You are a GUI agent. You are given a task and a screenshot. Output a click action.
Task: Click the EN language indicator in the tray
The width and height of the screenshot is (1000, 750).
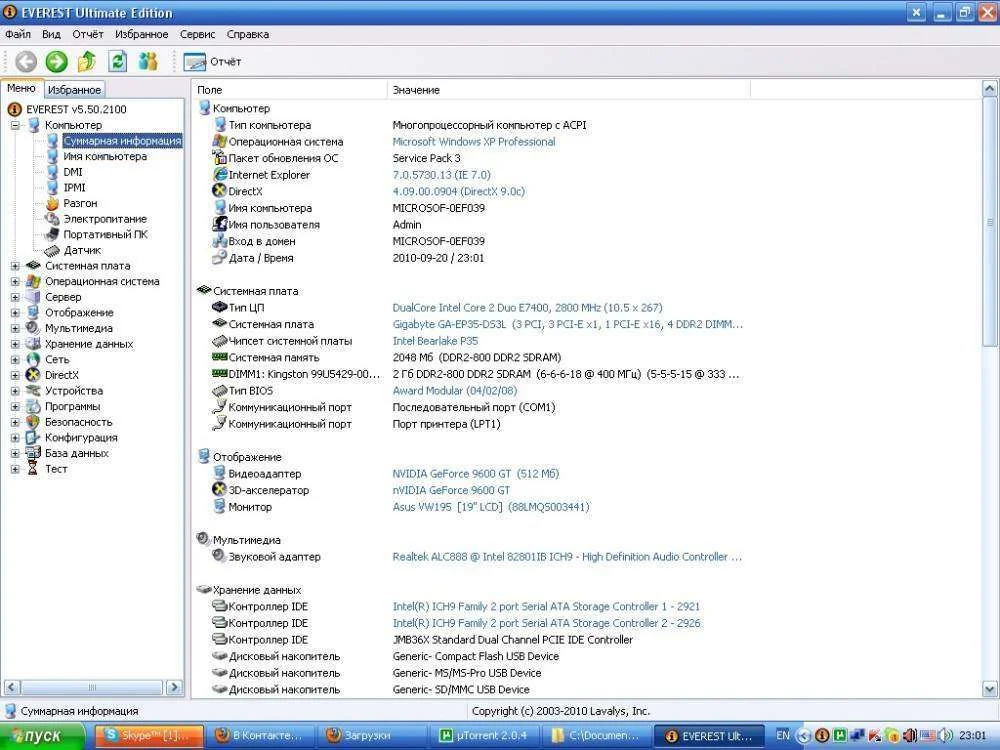pyautogui.click(x=783, y=735)
